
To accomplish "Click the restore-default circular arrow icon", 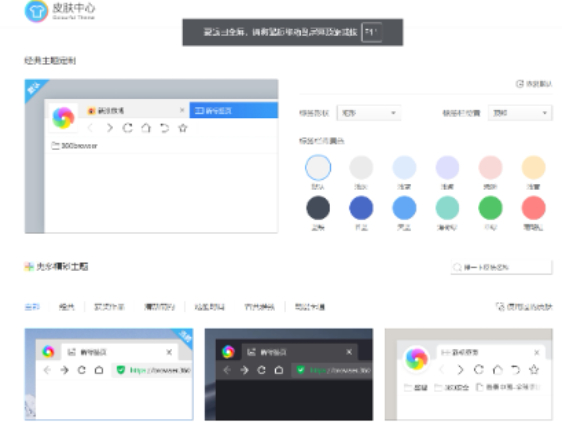I will (x=519, y=84).
